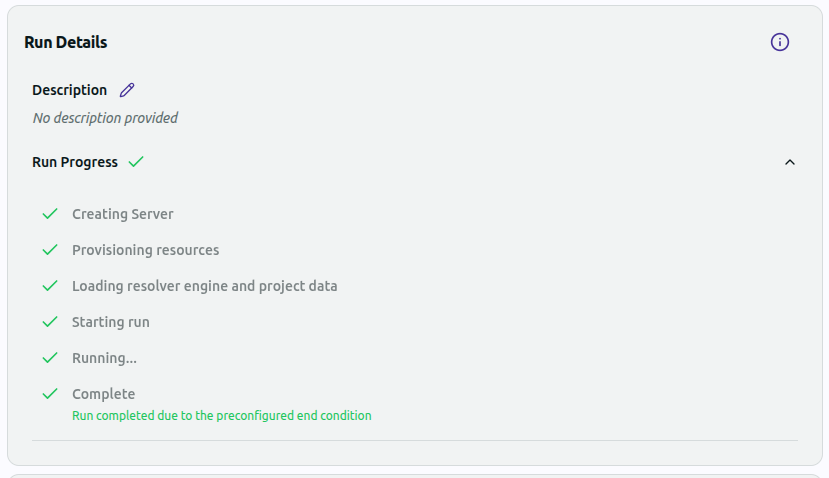Select the Provisioning resources step

(145, 250)
